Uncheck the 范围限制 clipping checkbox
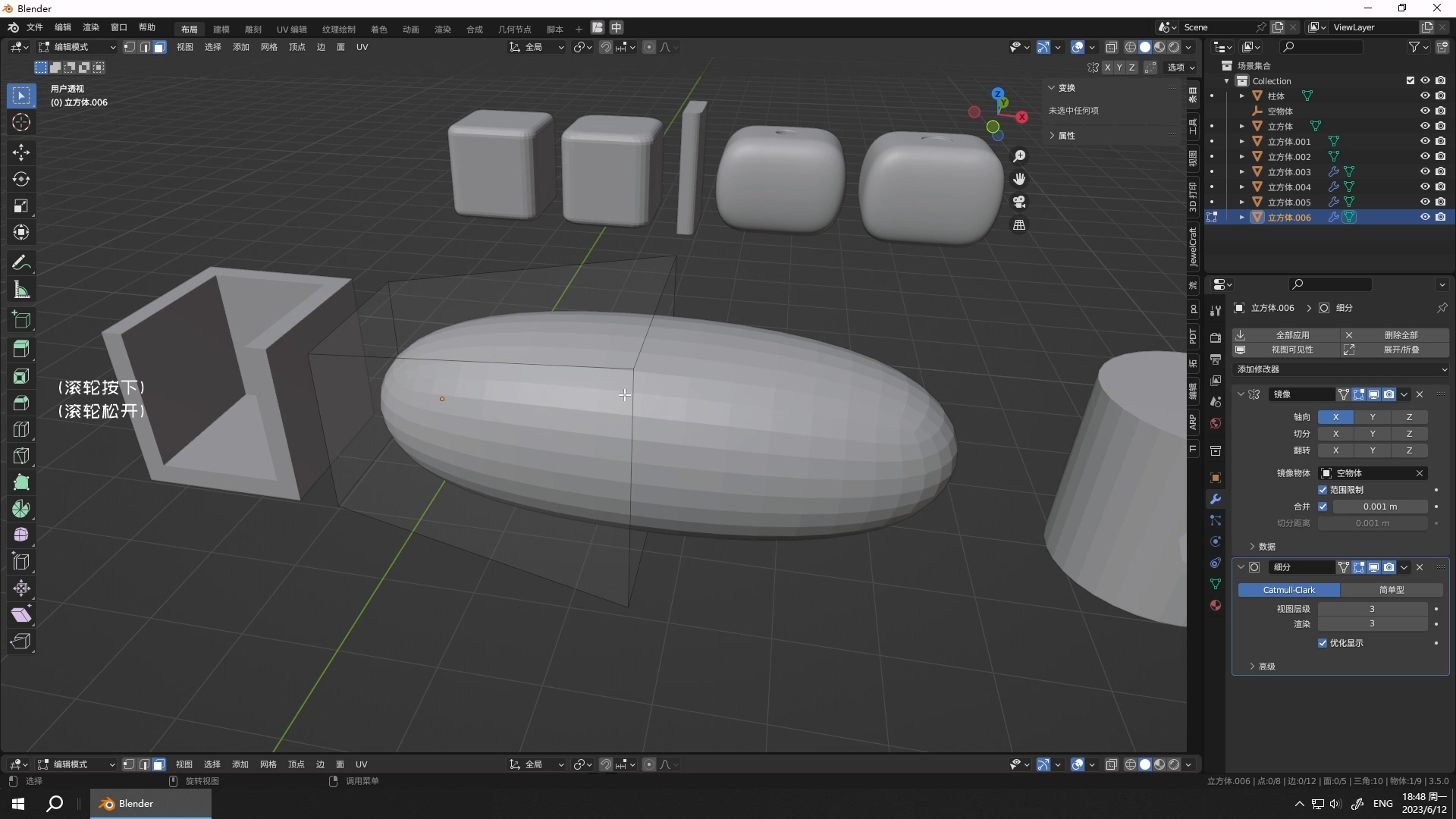This screenshot has height=819, width=1456. click(x=1323, y=490)
